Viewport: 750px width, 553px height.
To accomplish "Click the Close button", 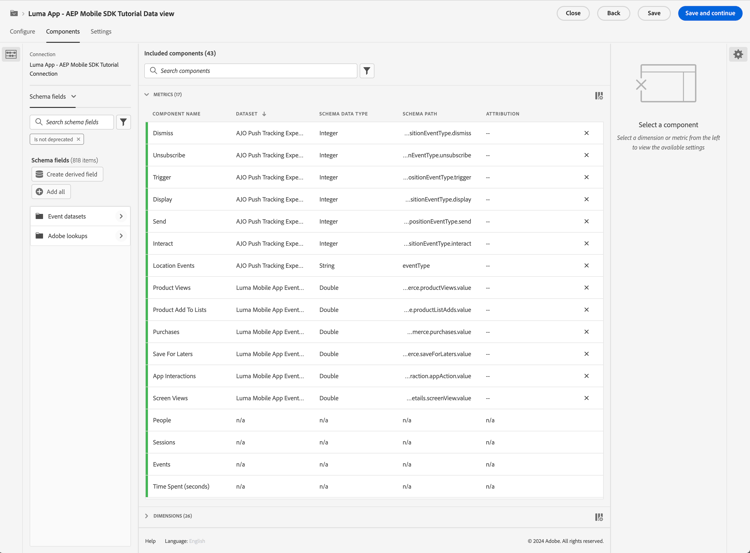I will (573, 13).
